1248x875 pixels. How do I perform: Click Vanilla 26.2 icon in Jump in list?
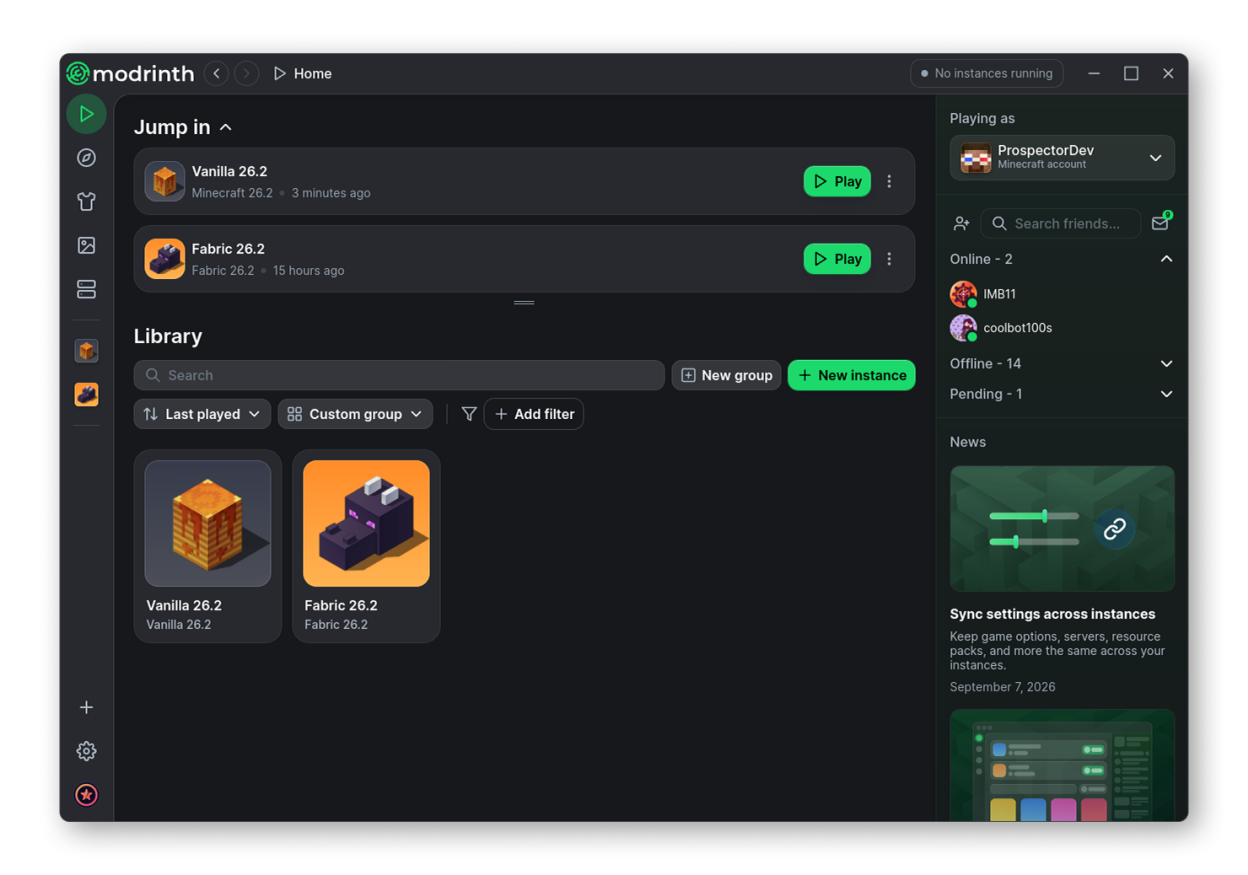pos(165,182)
